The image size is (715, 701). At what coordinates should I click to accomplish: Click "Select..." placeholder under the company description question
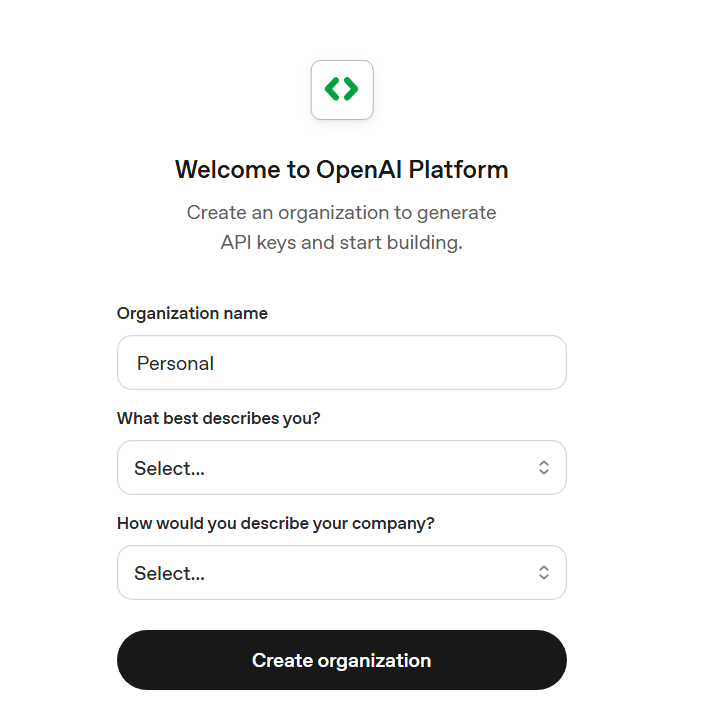pyautogui.click(x=170, y=573)
